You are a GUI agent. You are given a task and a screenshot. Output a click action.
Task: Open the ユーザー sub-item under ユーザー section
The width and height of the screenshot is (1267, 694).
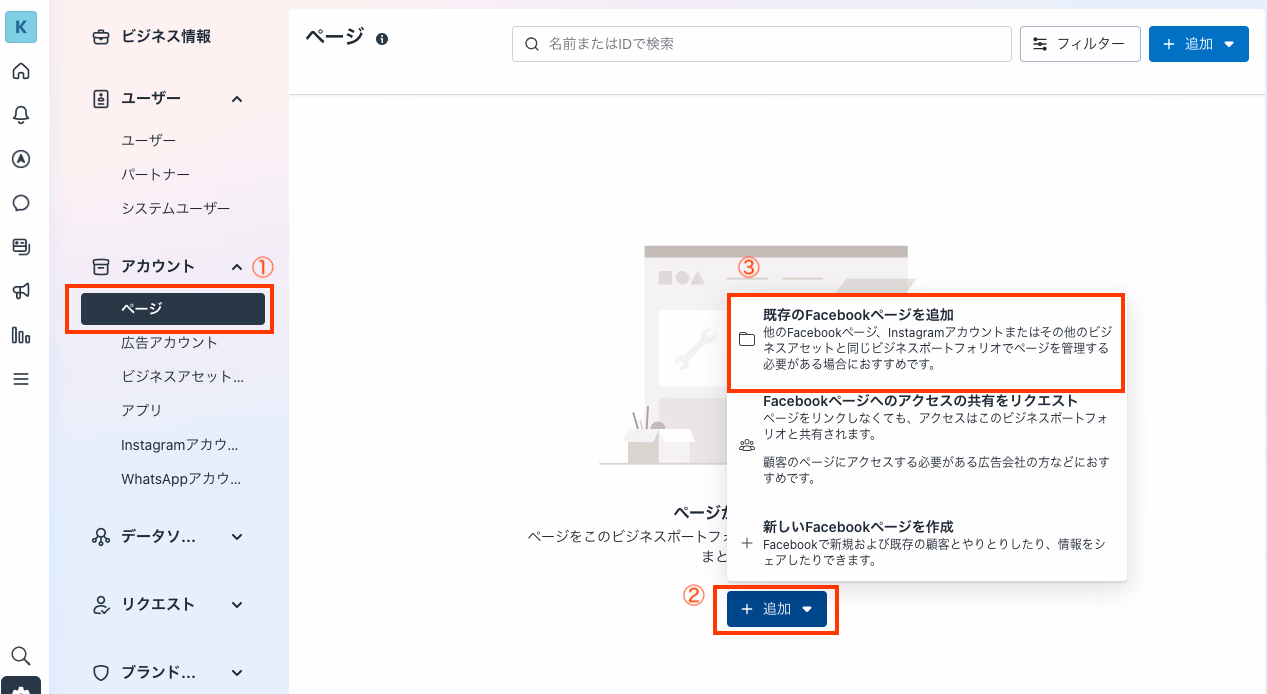[x=148, y=141]
